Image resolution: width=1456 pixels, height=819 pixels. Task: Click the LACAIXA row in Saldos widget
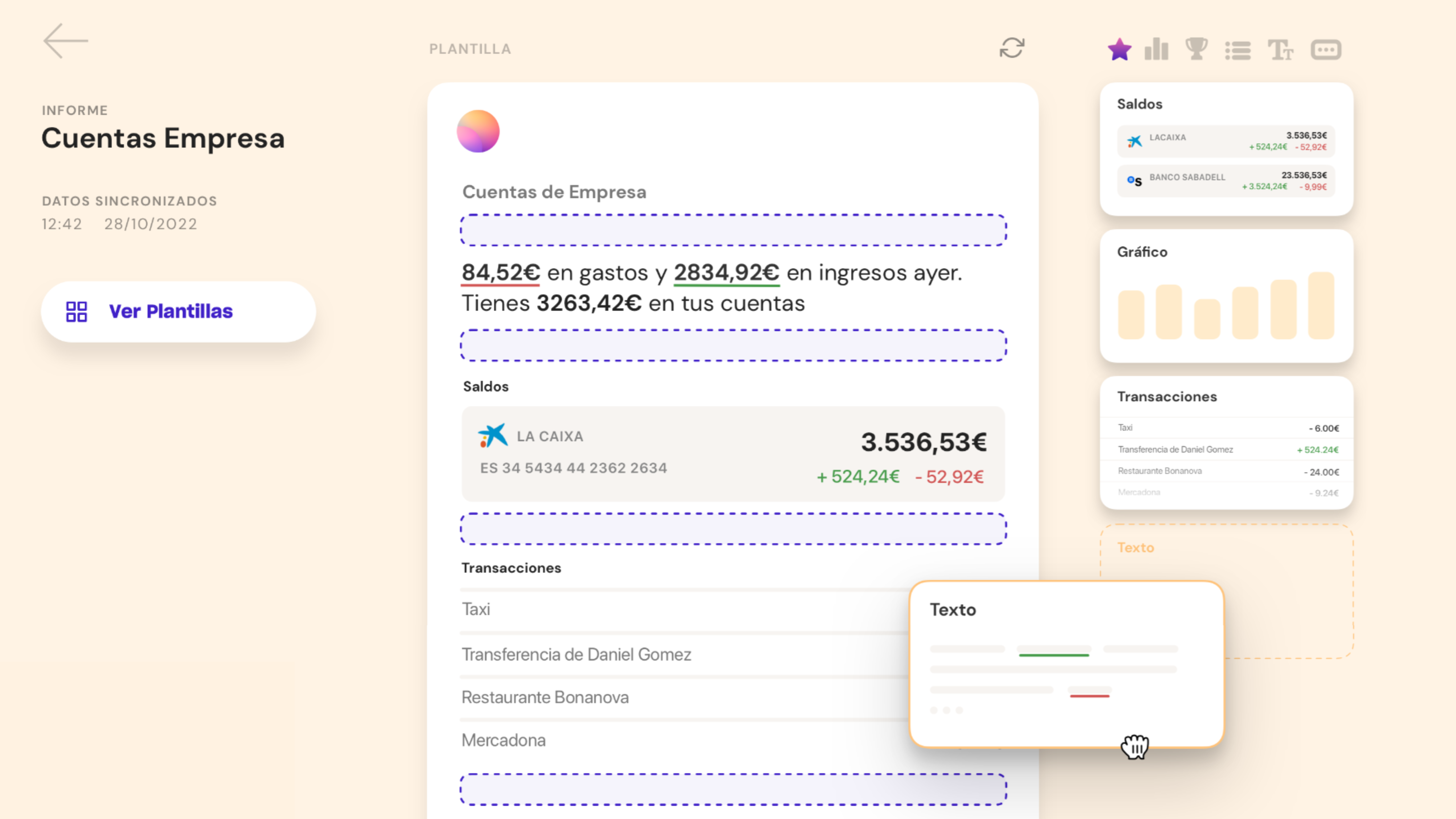coord(1226,141)
